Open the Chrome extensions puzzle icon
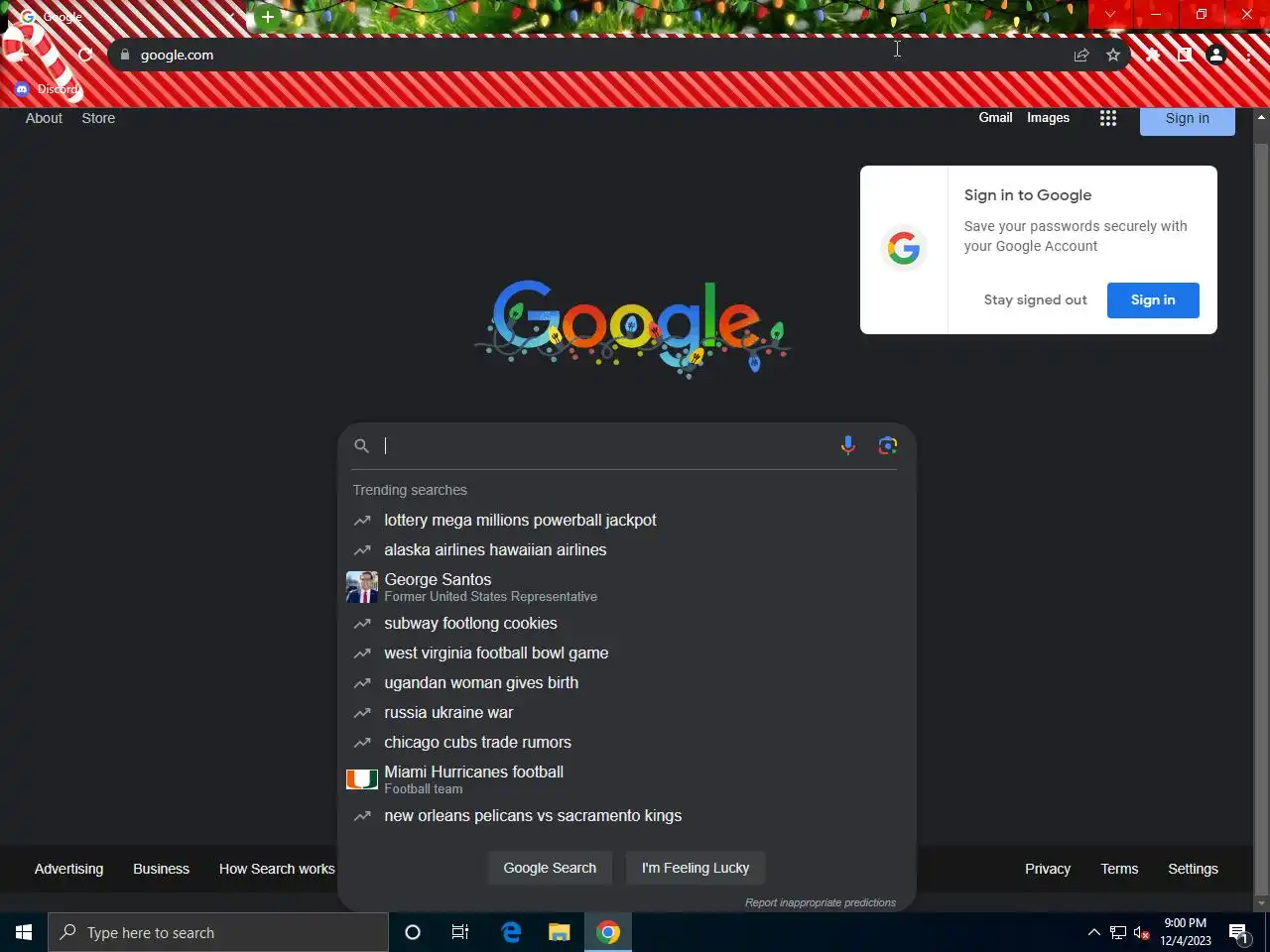The image size is (1270, 952). tap(1153, 55)
